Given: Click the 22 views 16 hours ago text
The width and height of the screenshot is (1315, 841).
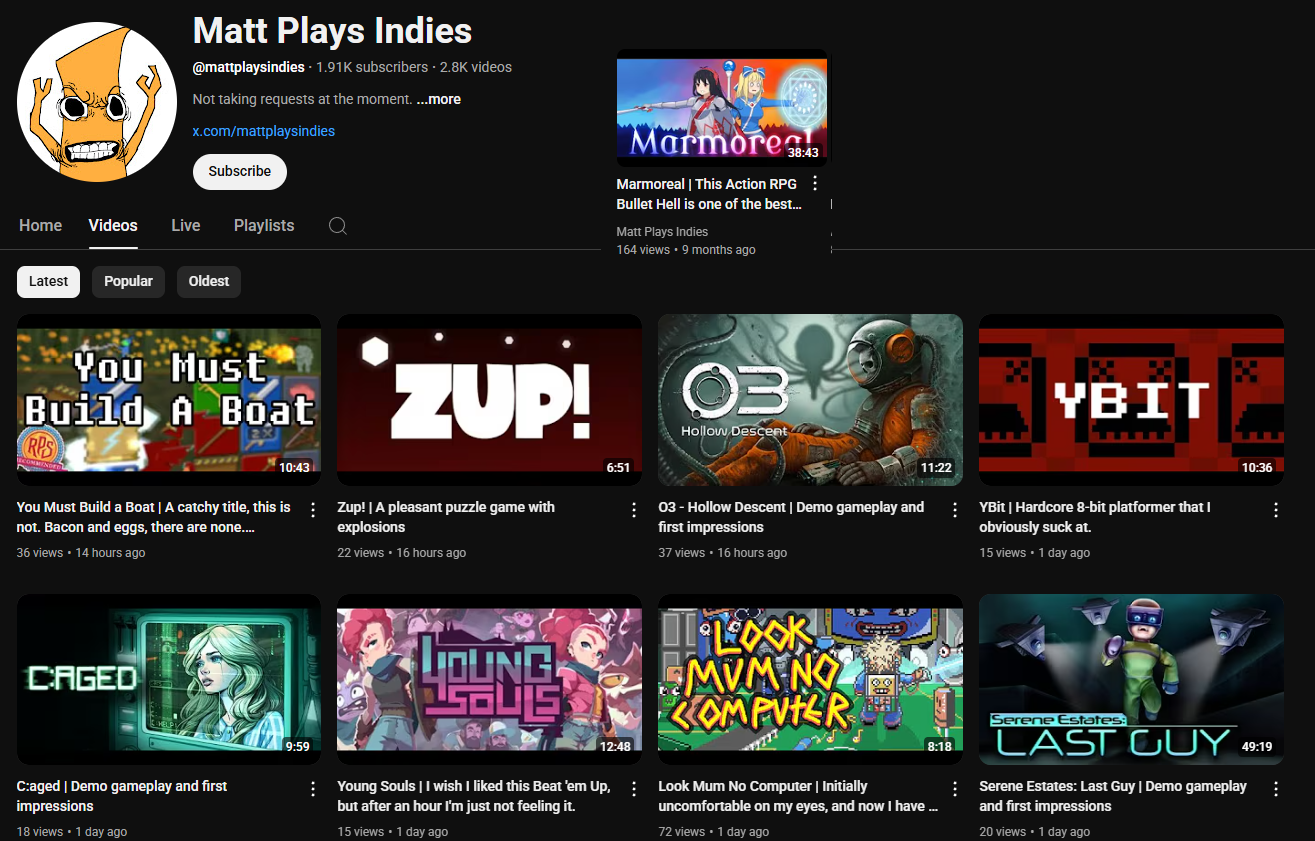Looking at the screenshot, I should pos(402,553).
